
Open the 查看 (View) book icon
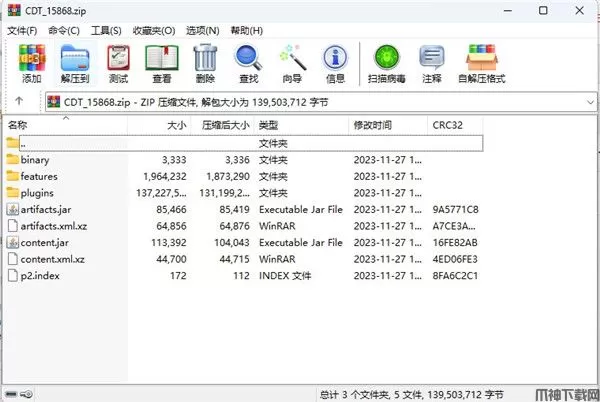click(x=162, y=58)
